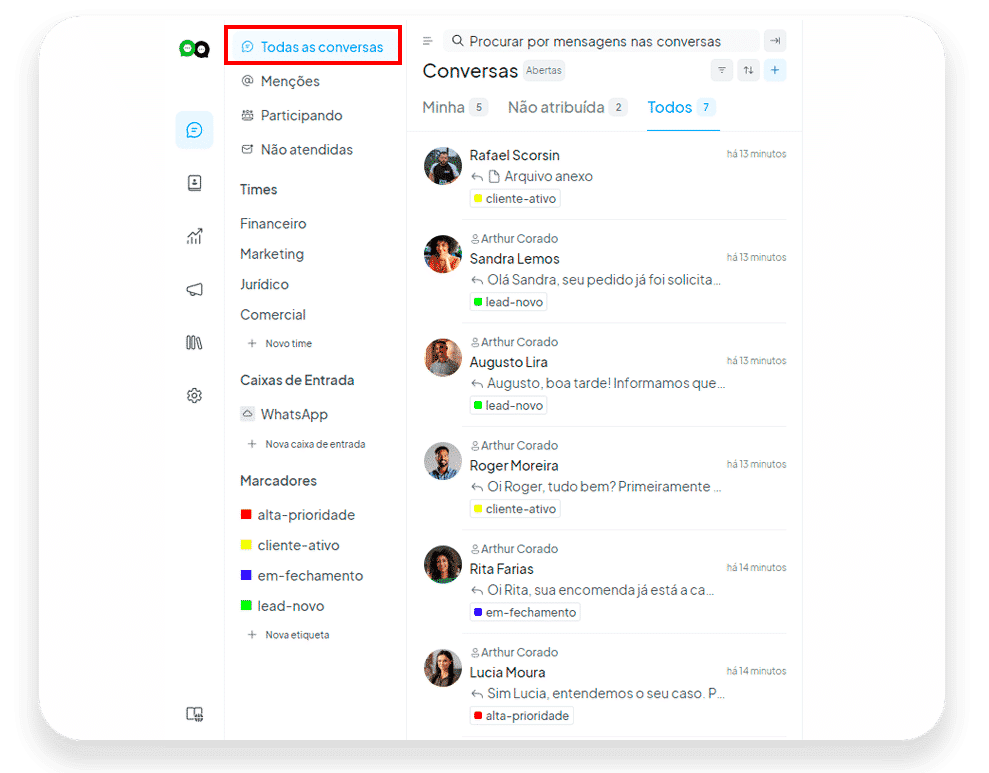989x773 pixels.
Task: Open the Marketing team
Action: pos(272,253)
